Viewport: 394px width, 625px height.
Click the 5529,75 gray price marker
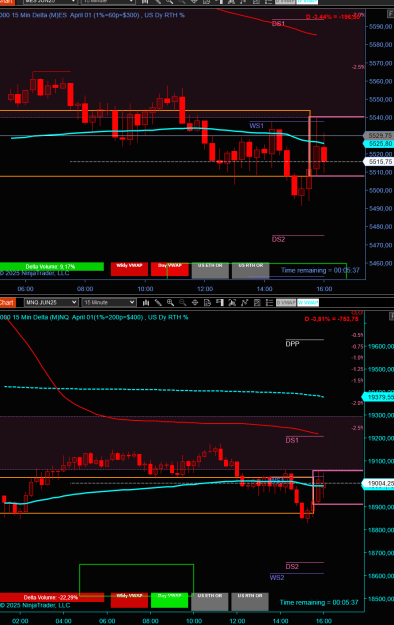point(379,136)
